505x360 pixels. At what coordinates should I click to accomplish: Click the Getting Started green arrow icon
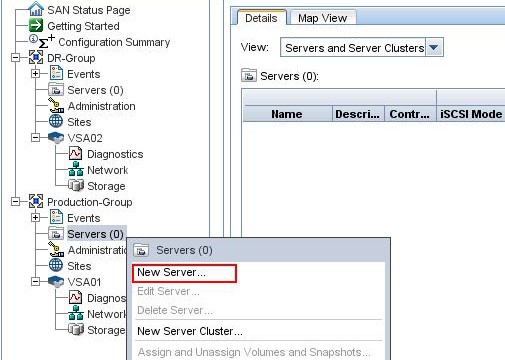[36, 25]
